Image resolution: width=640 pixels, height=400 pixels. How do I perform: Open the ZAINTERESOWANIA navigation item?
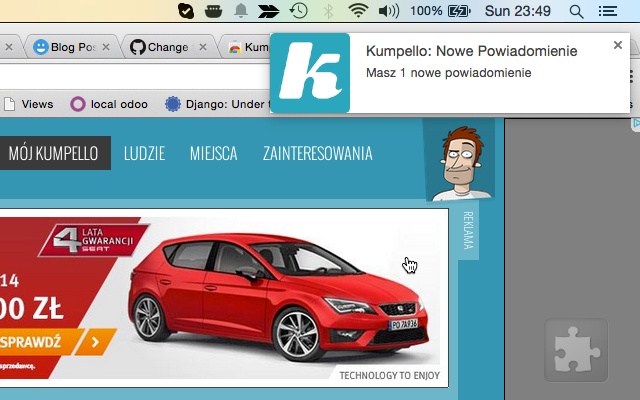[x=318, y=153]
